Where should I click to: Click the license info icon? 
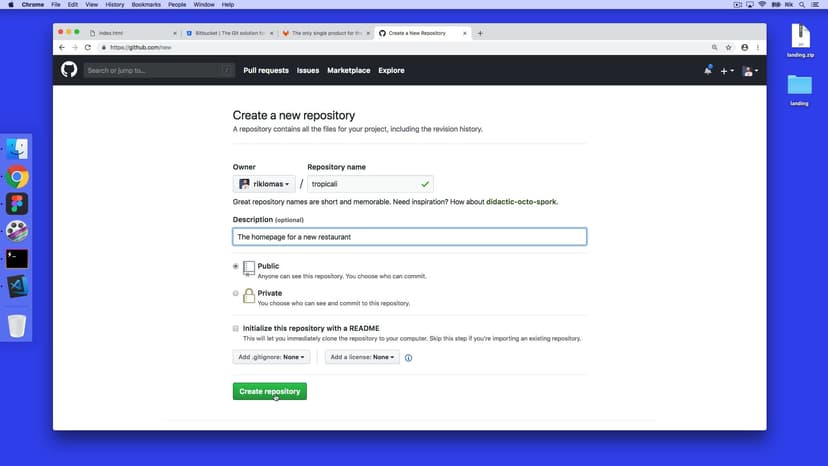coord(408,357)
